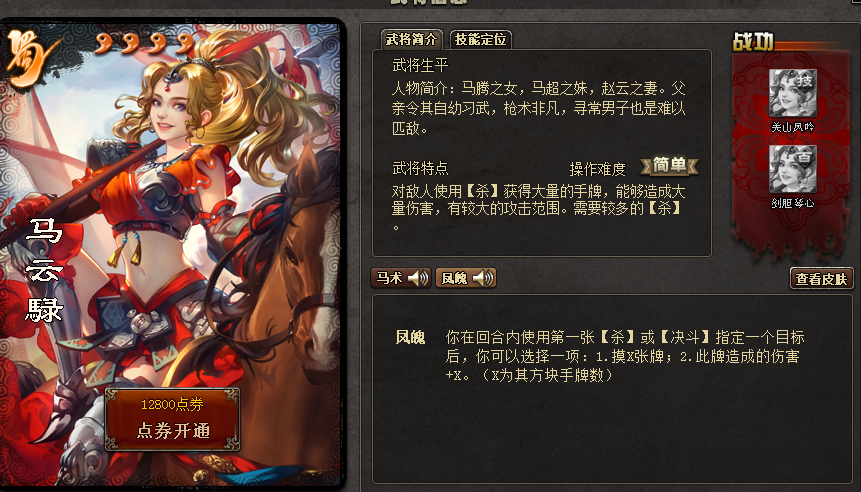Open the 关山凤吟 achievement icon
The width and height of the screenshot is (861, 492).
(x=792, y=93)
